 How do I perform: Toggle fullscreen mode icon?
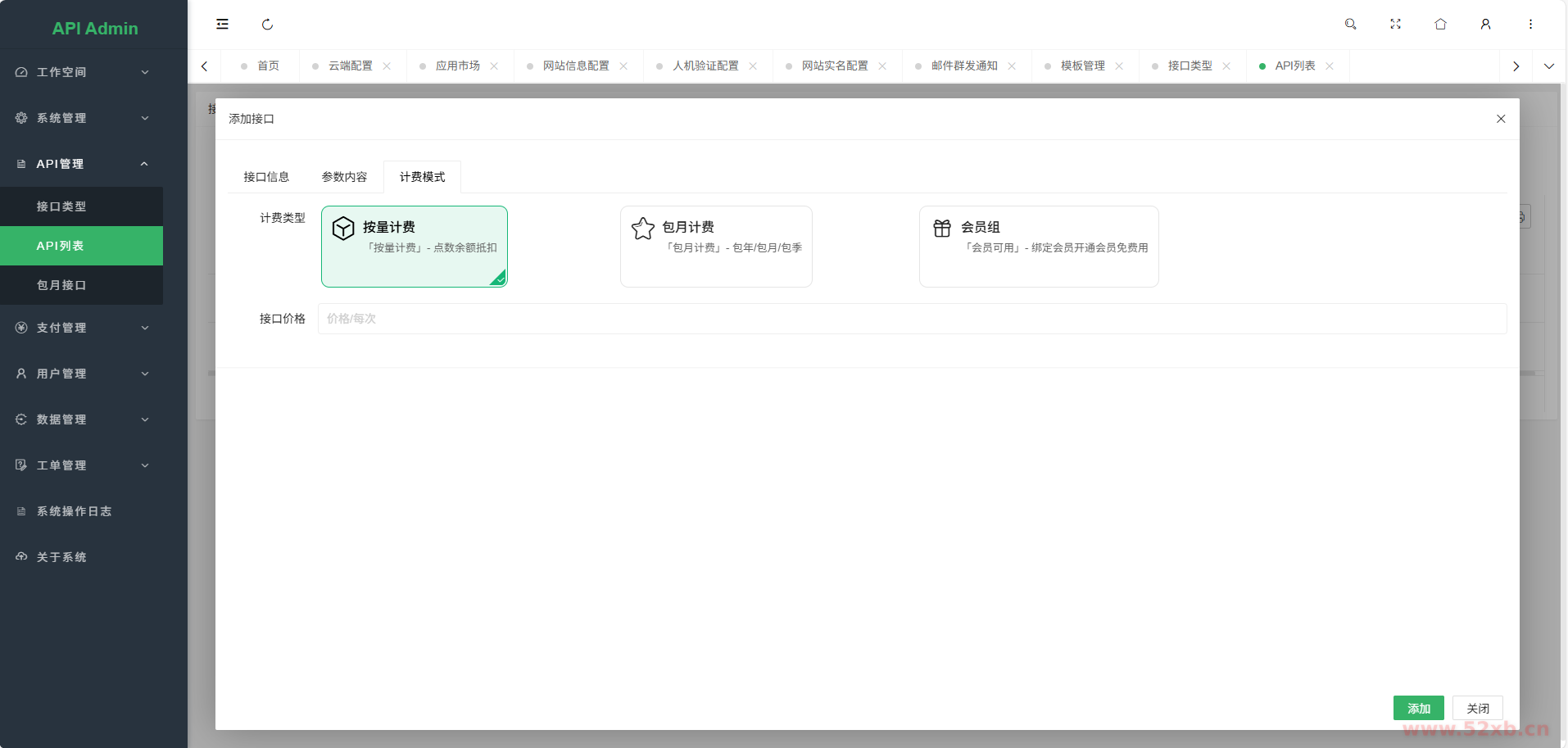(x=1395, y=25)
